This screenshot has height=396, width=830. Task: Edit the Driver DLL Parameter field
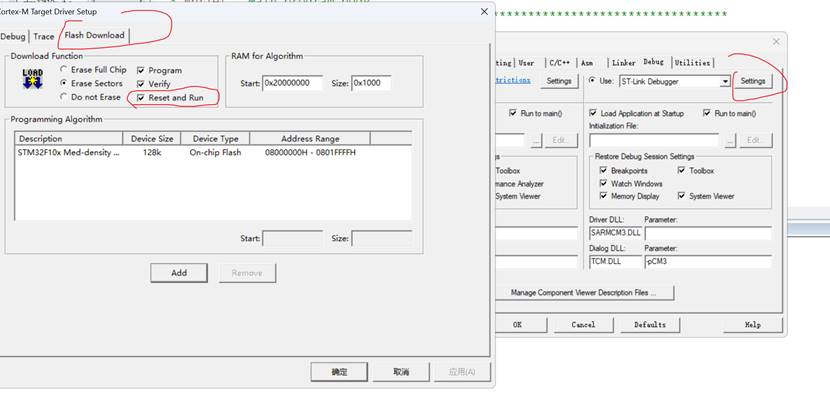coord(708,233)
